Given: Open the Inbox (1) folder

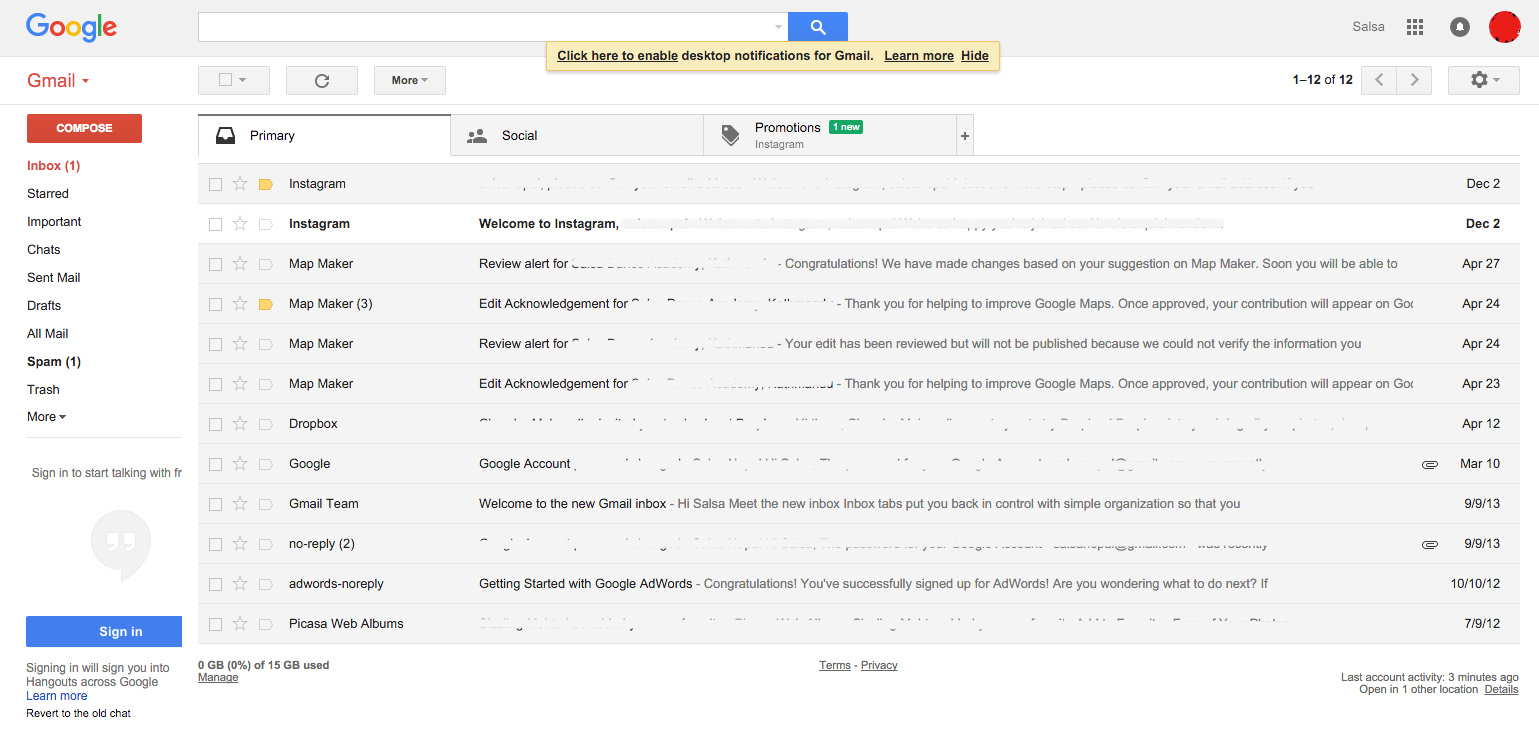Looking at the screenshot, I should tap(53, 166).
